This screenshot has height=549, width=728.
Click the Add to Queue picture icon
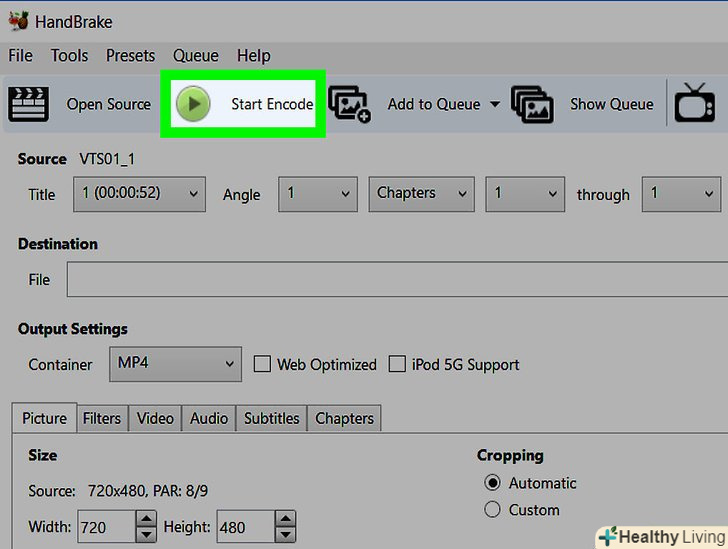click(x=349, y=104)
